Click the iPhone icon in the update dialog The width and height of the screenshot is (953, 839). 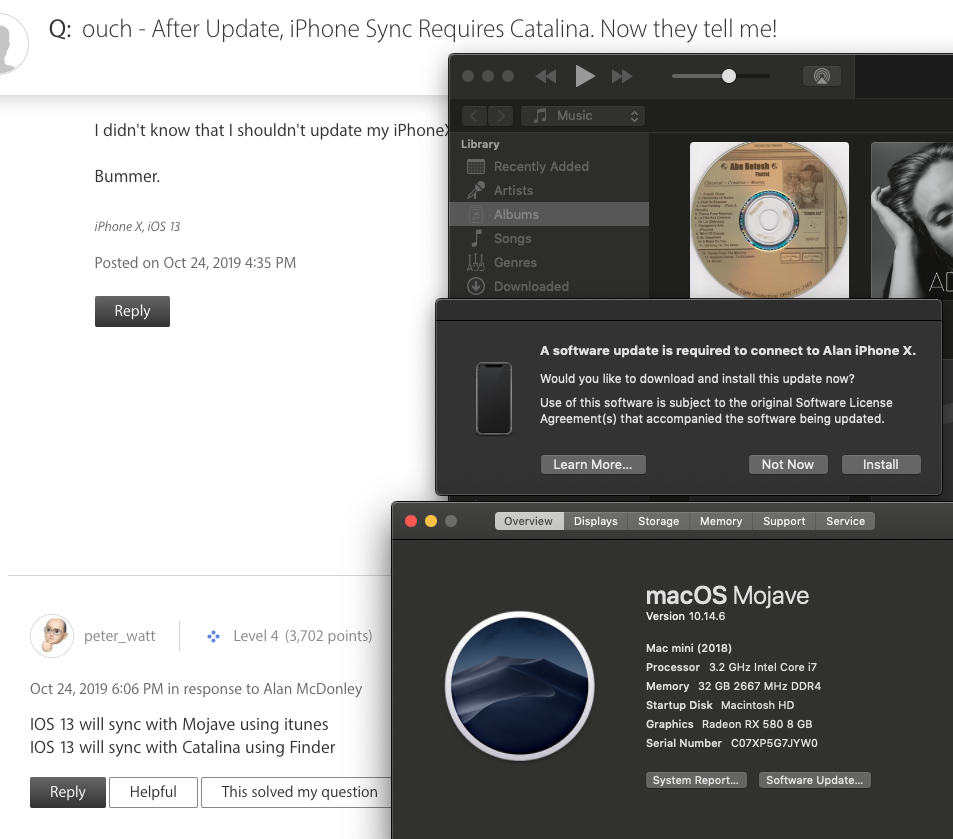[x=494, y=398]
